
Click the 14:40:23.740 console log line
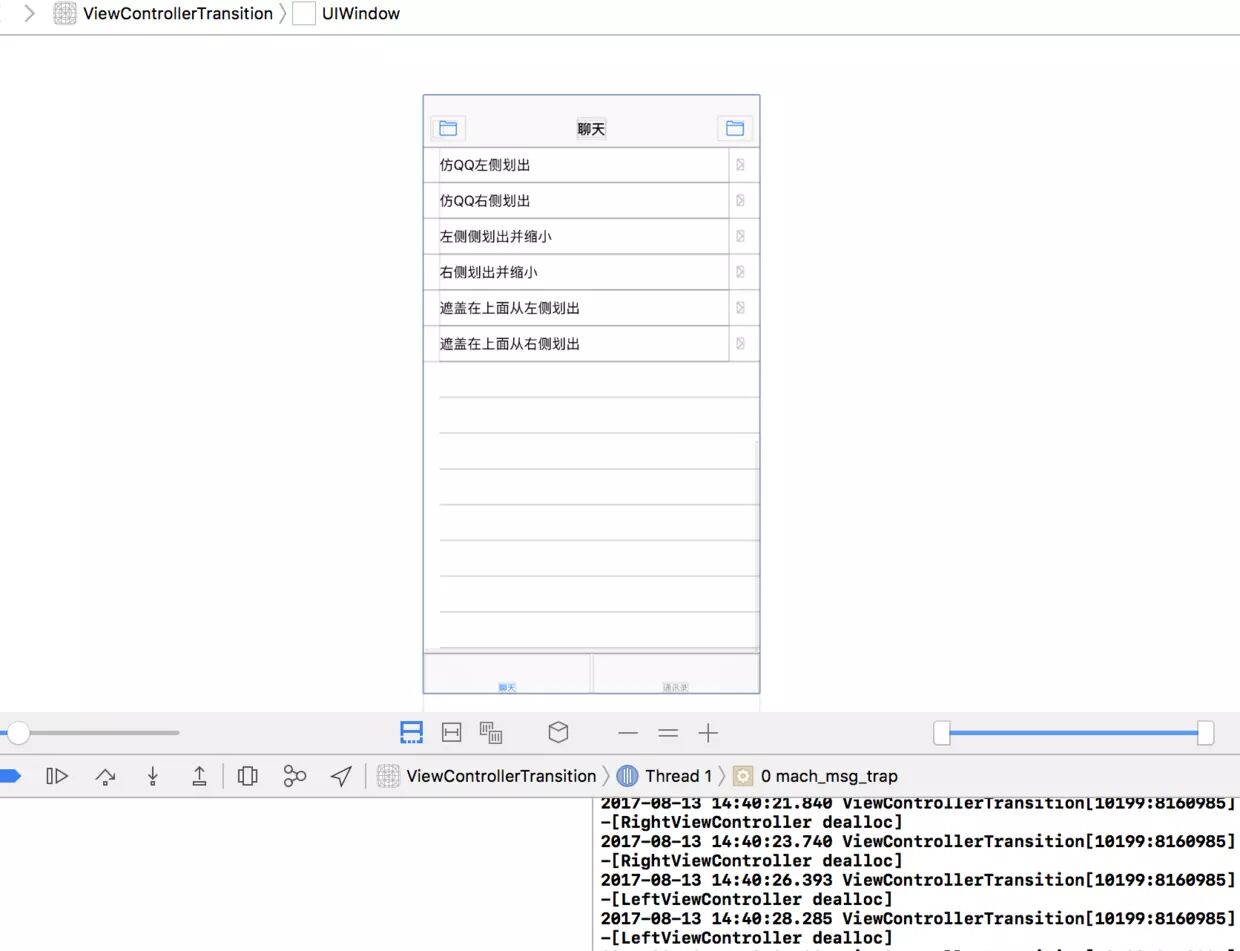(x=917, y=841)
